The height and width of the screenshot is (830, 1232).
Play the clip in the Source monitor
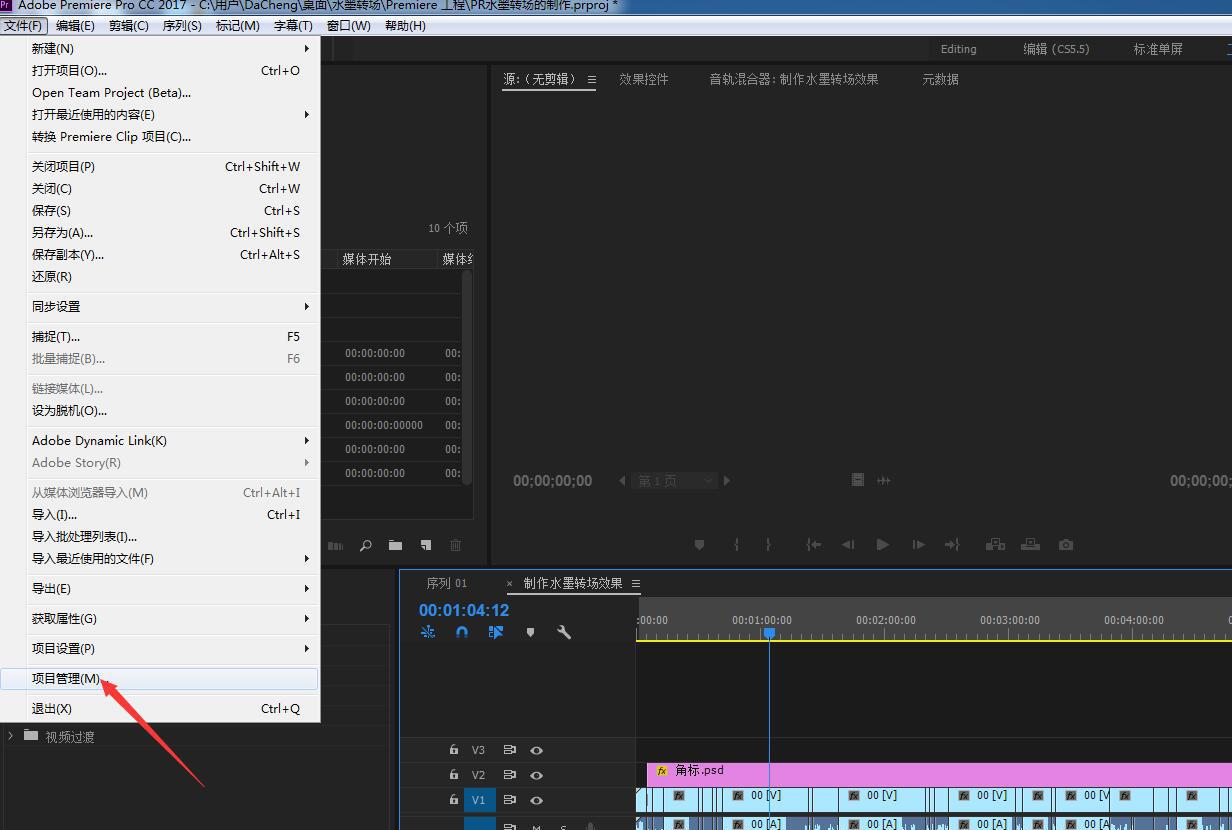pos(883,545)
